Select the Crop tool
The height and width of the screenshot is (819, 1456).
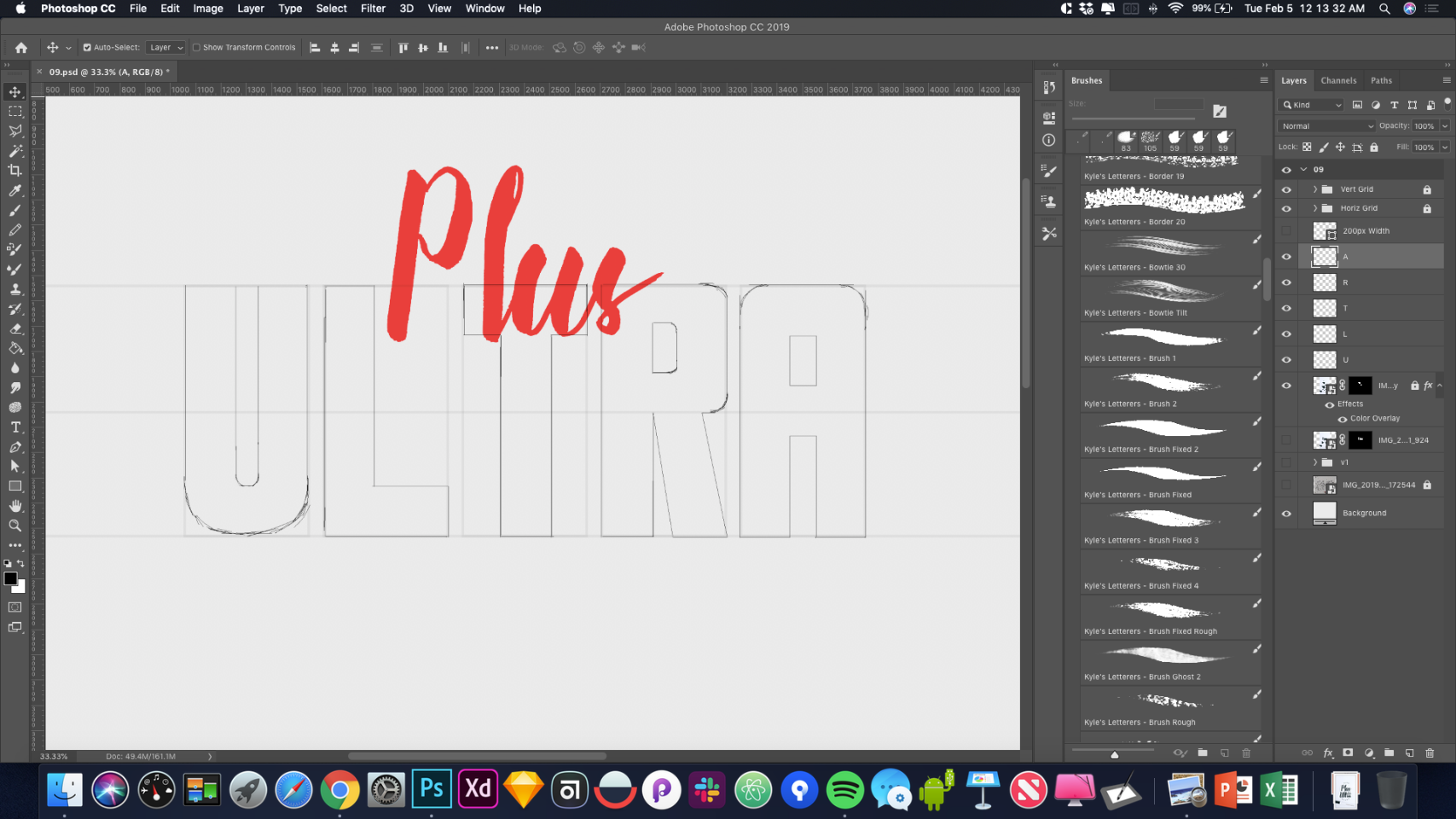tap(15, 171)
